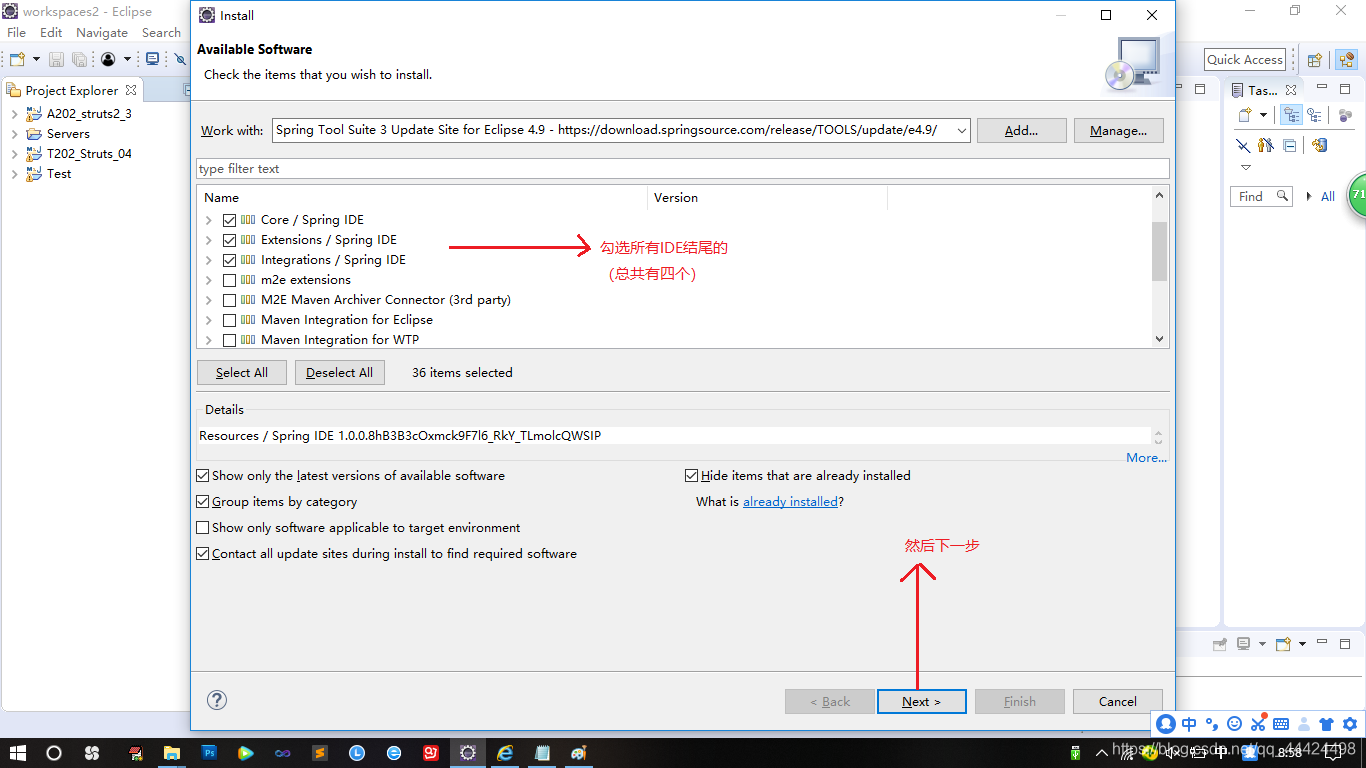
Task: Open File Explorer from the taskbar
Action: coord(172,752)
